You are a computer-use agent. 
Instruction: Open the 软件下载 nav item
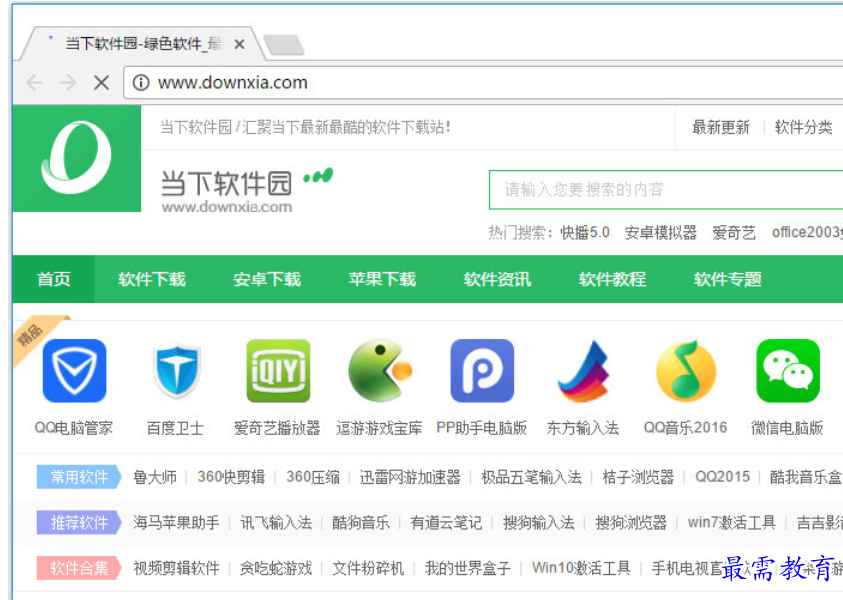[x=152, y=279]
